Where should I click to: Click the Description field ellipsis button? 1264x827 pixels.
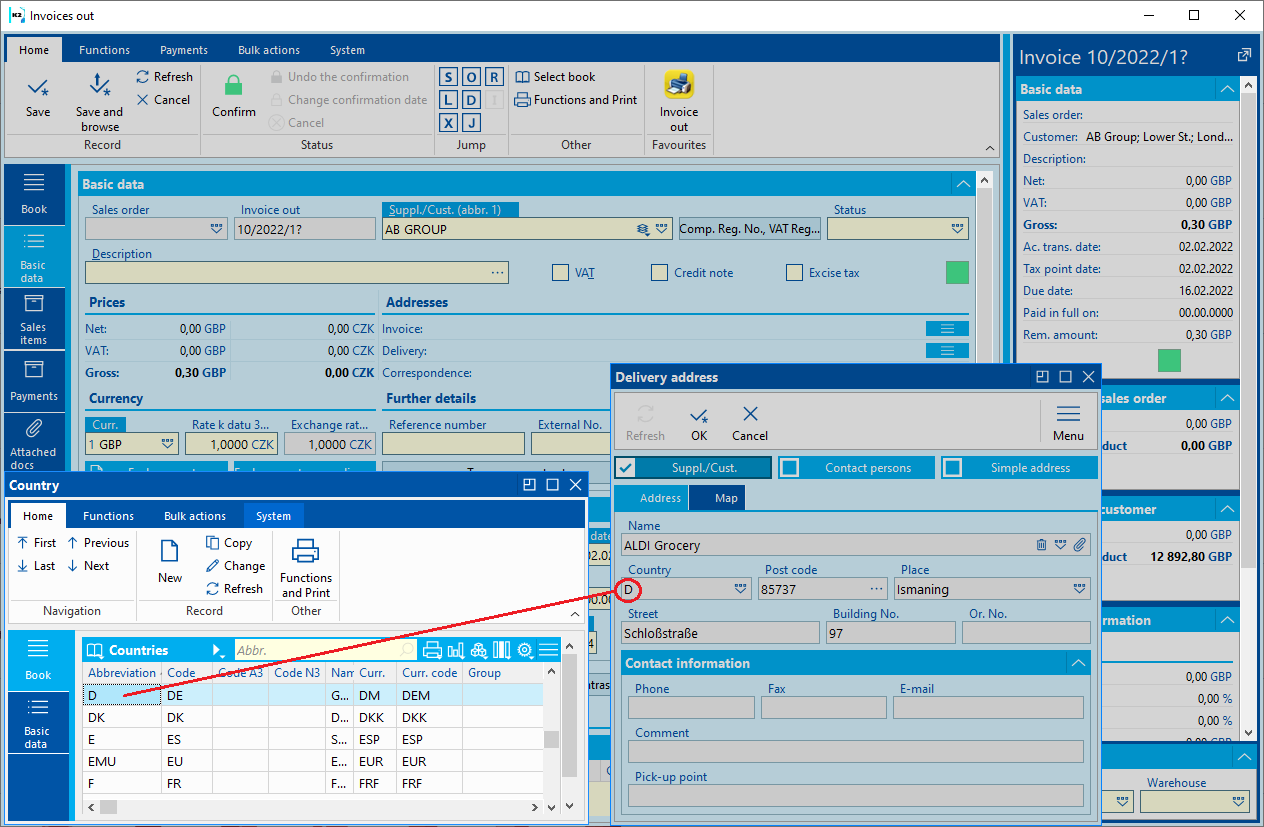(x=497, y=272)
